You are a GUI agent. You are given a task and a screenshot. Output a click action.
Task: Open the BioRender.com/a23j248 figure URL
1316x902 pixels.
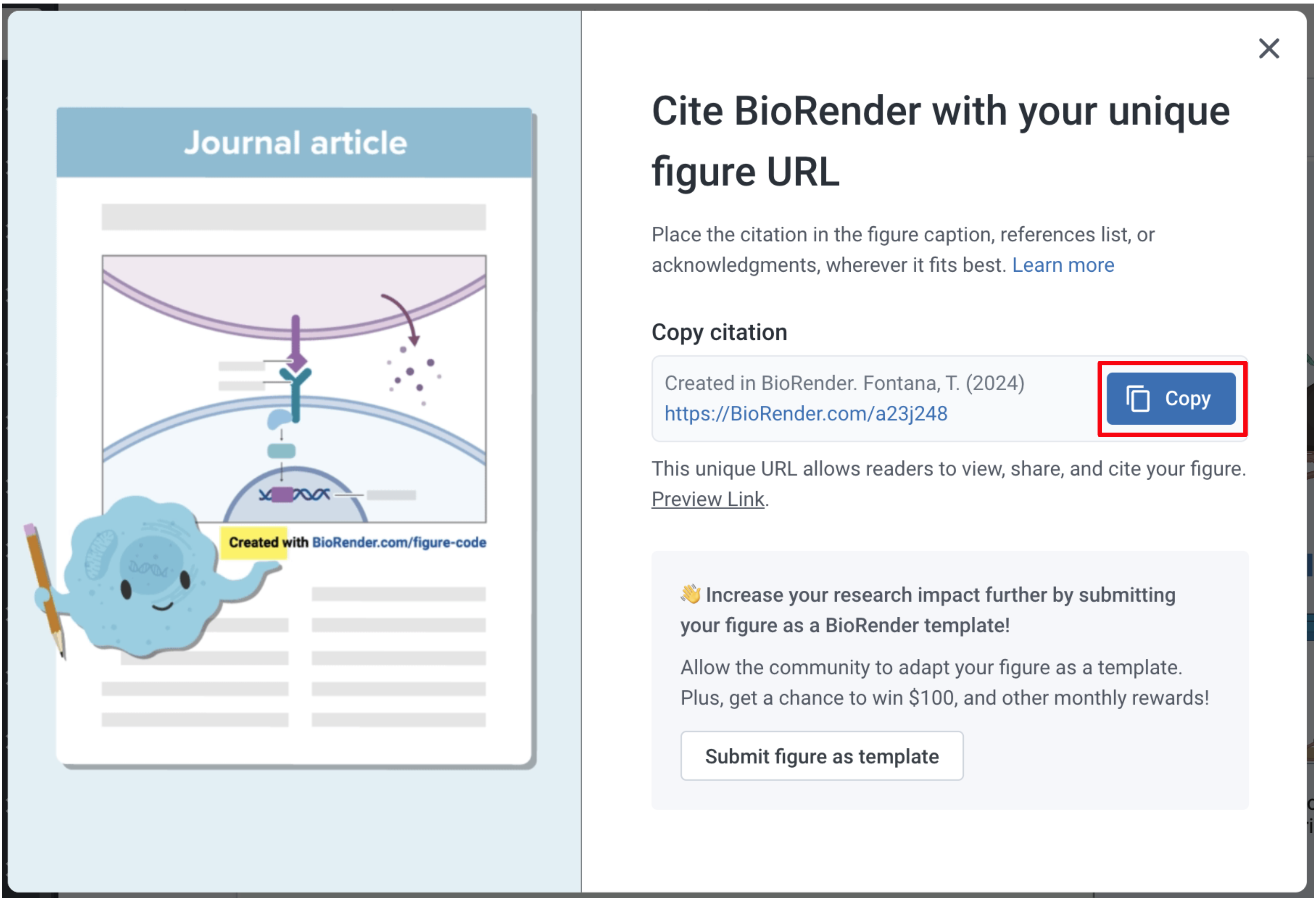tap(805, 414)
